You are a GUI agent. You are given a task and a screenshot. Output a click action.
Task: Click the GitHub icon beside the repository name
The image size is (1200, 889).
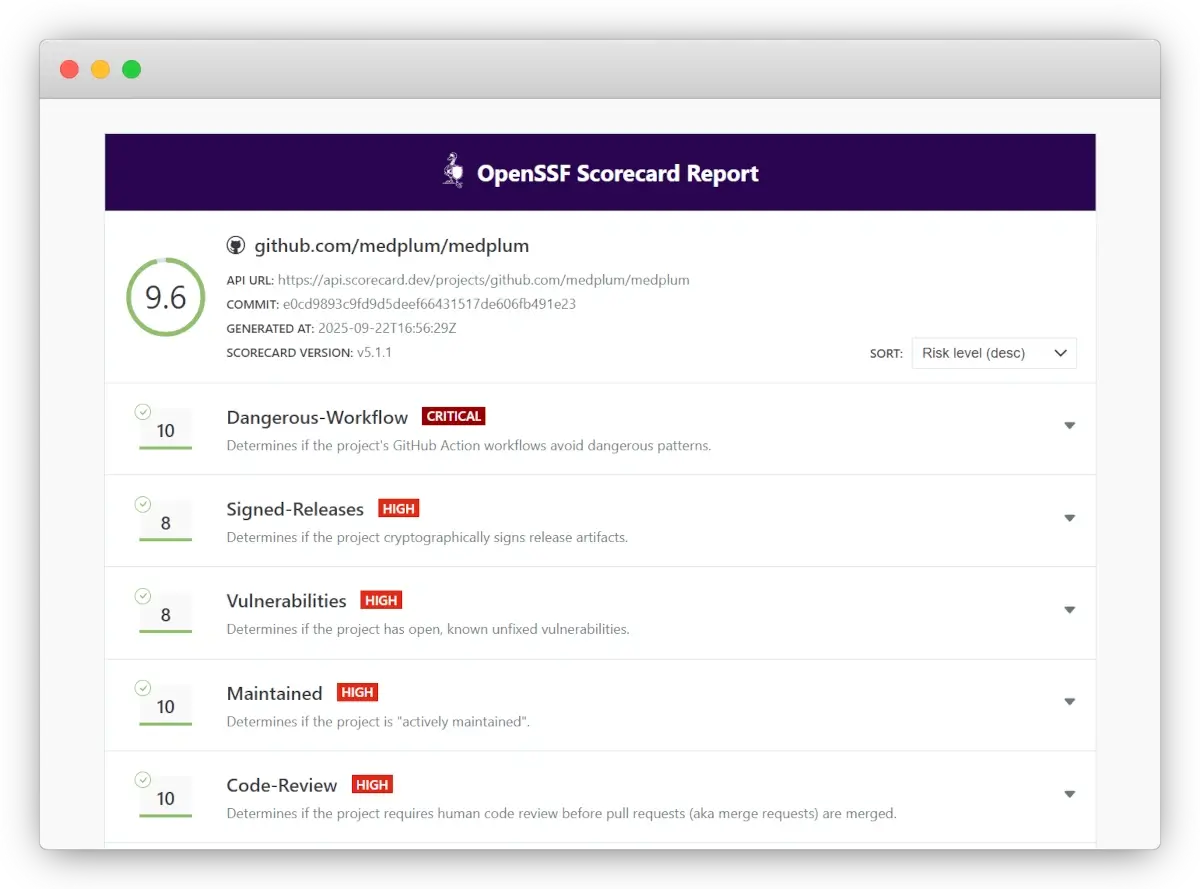[x=236, y=244]
